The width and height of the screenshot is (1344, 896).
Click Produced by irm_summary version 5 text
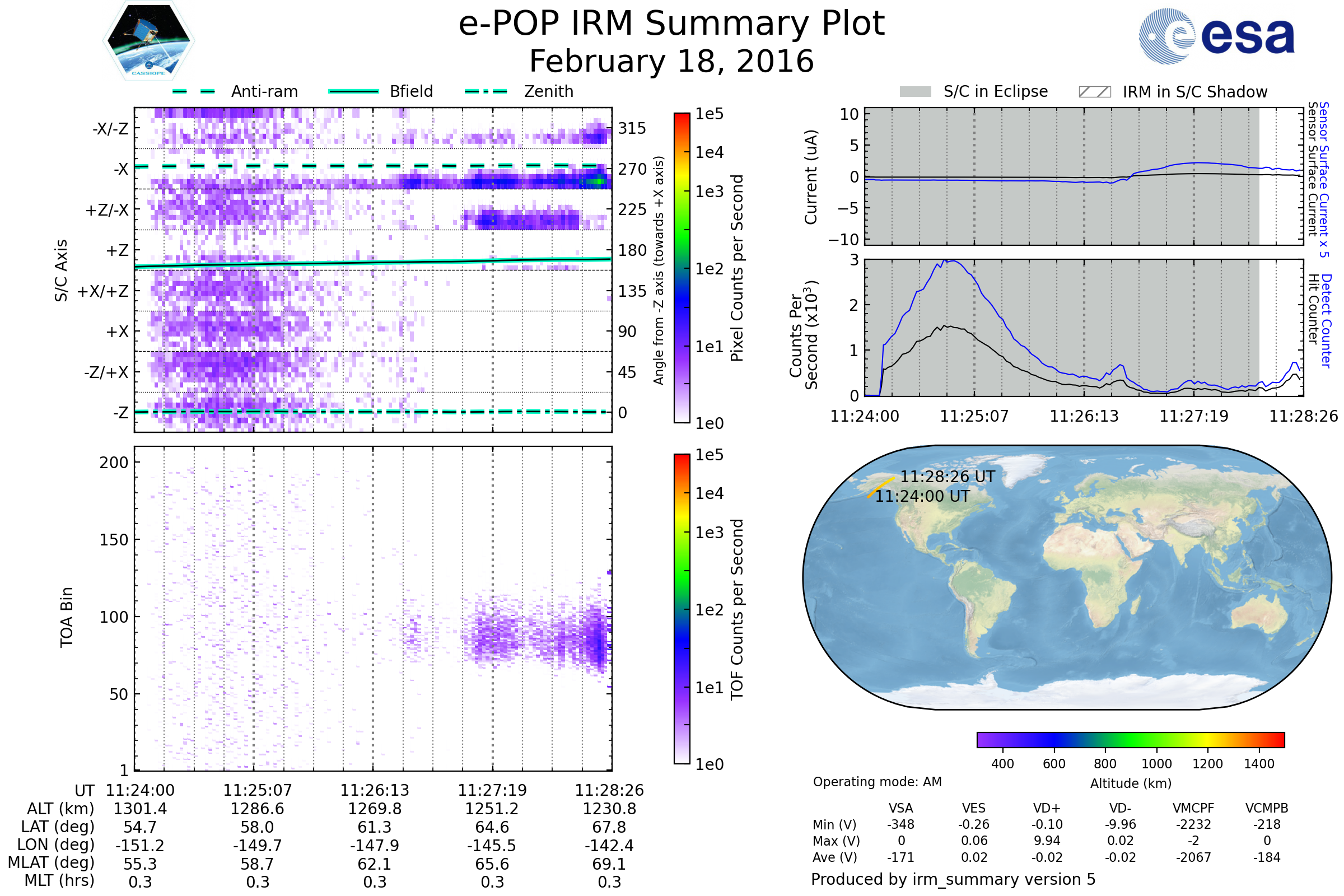953,879
